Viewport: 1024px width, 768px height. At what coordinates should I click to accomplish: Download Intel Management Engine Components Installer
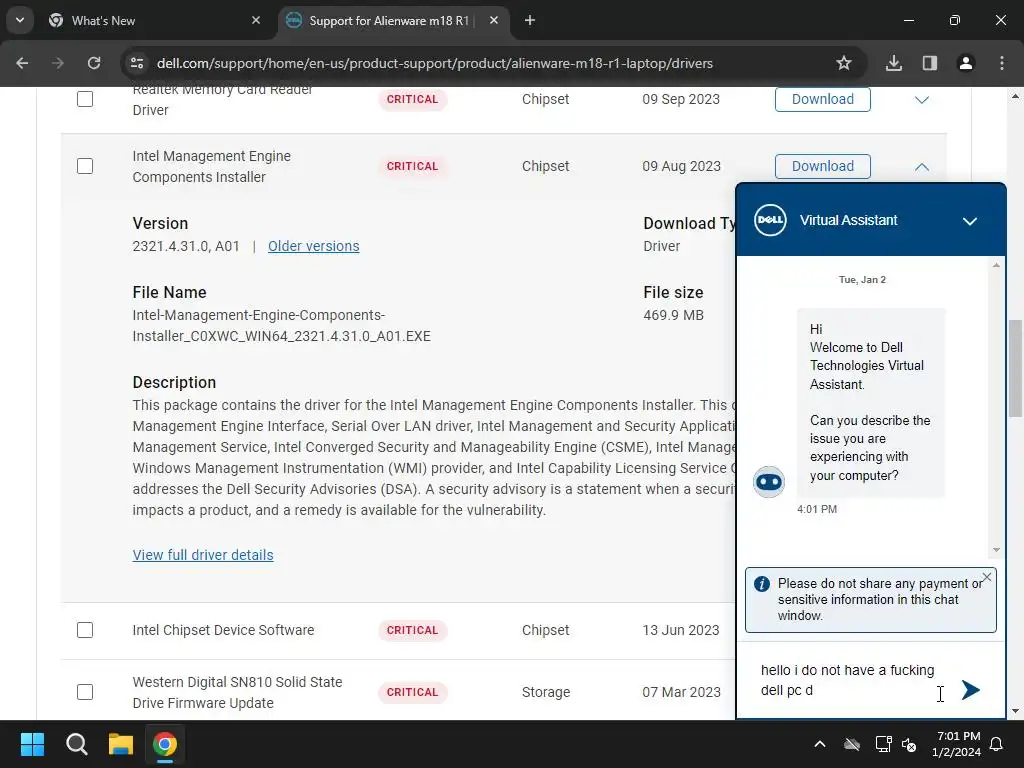[x=823, y=167]
